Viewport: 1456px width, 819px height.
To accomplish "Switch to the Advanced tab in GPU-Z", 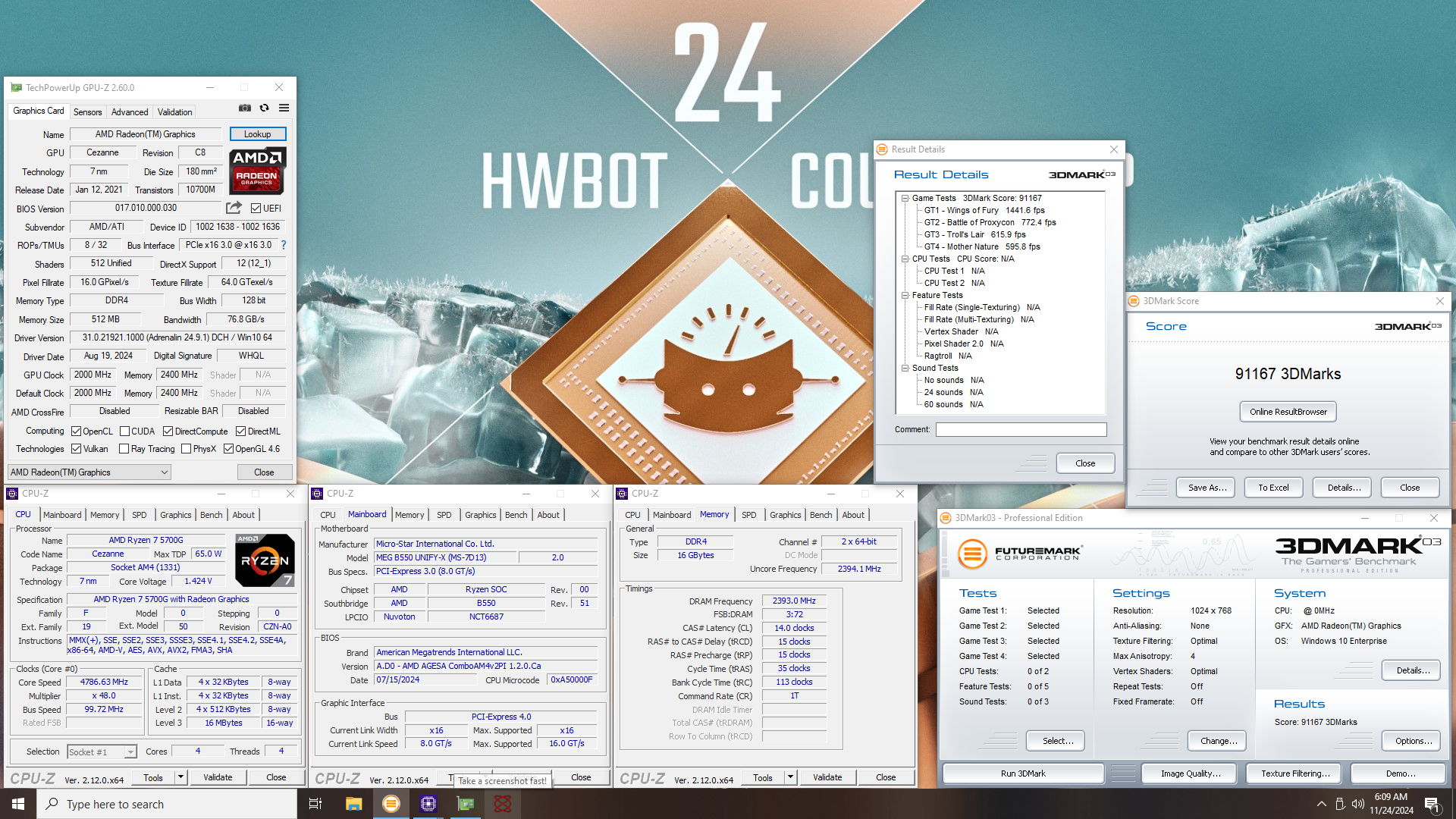I will click(130, 112).
